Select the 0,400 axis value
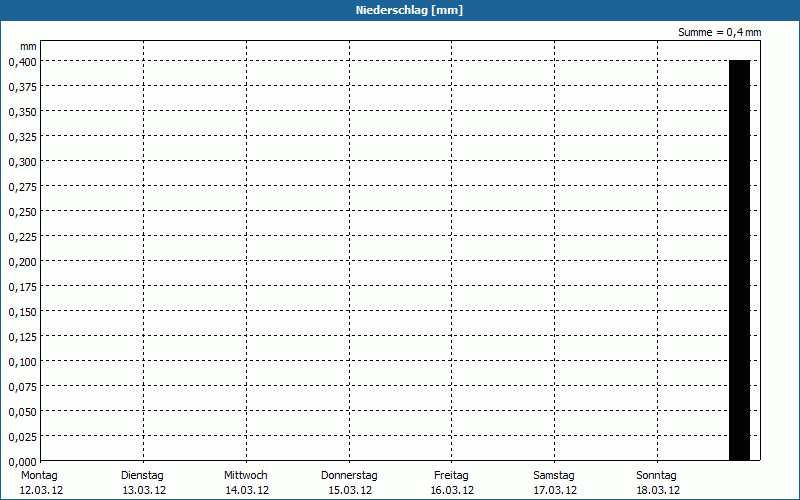 22,62
